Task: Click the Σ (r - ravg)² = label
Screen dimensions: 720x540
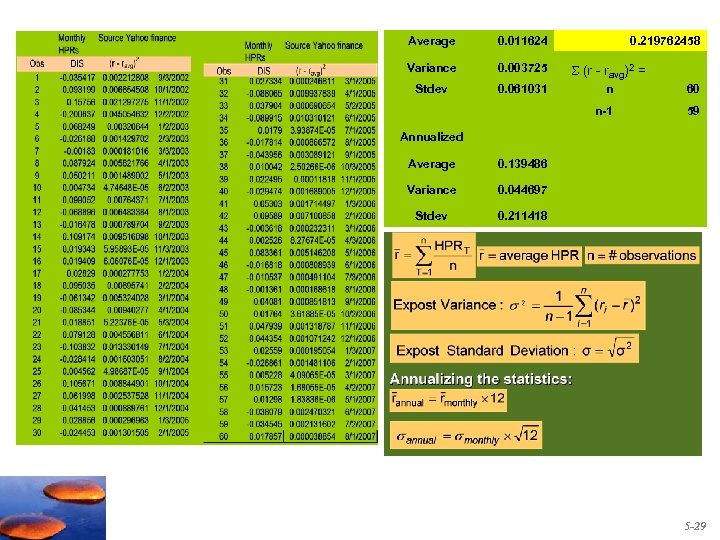Action: pyautogui.click(x=608, y=70)
